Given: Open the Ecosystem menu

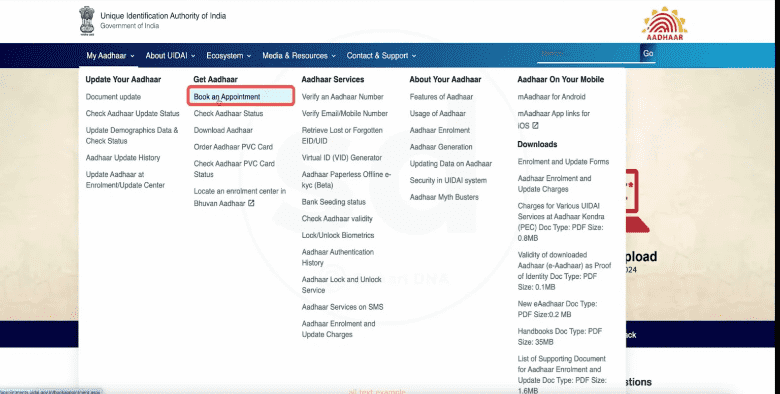Looking at the screenshot, I should tap(229, 56).
